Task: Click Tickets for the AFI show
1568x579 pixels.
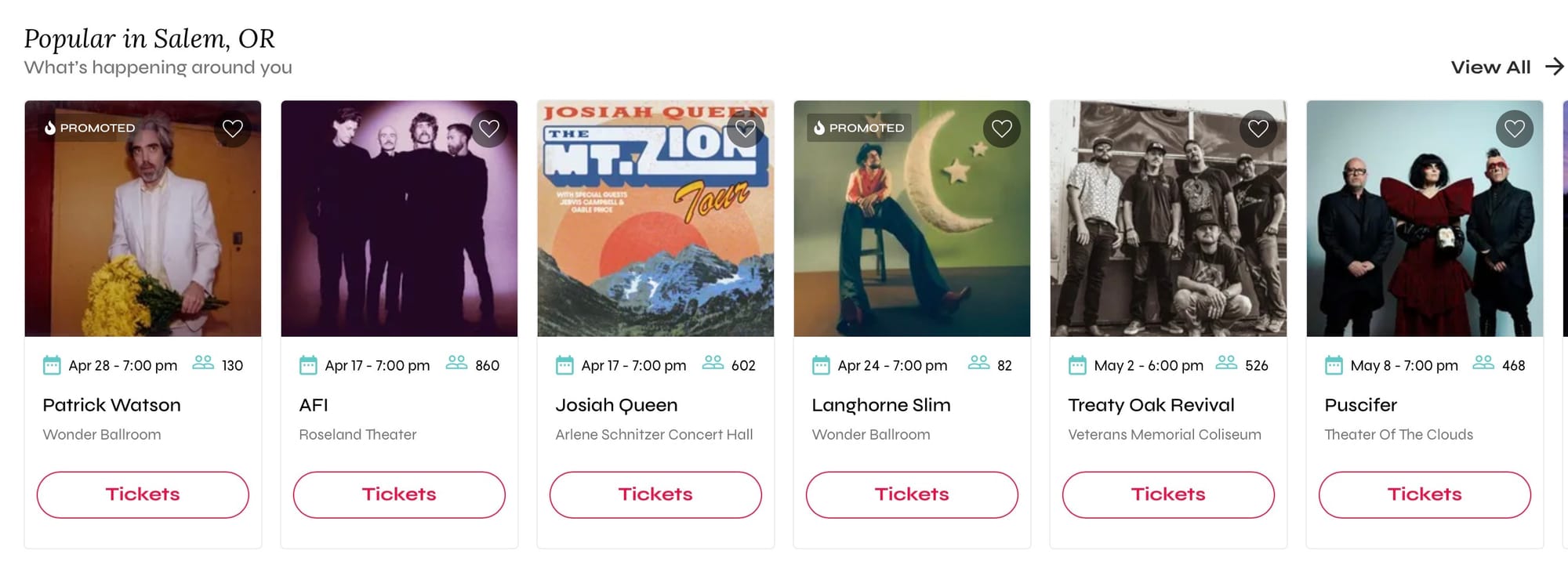Action: click(x=398, y=494)
